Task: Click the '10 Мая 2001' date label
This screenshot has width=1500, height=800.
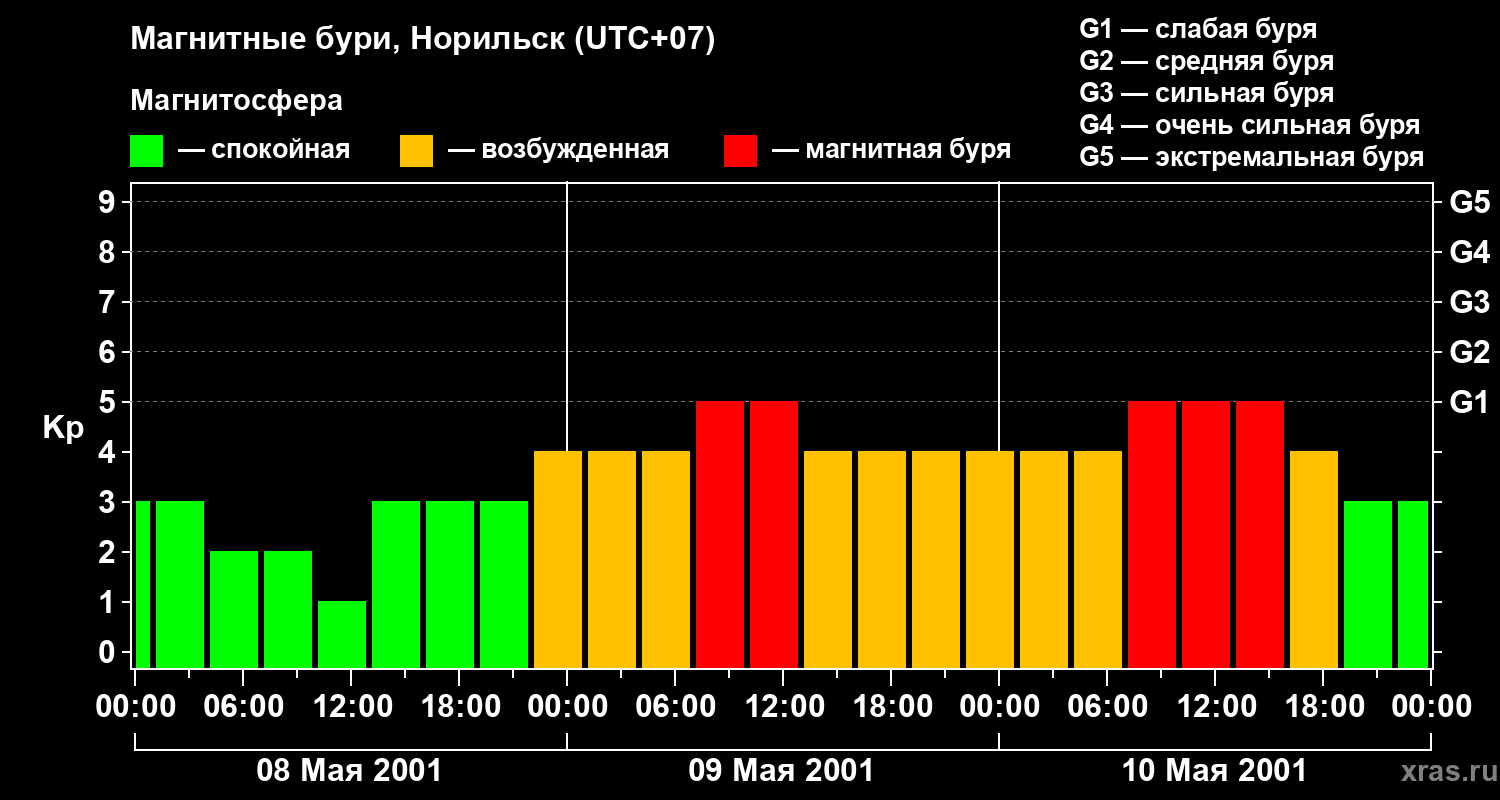Action: click(1214, 770)
